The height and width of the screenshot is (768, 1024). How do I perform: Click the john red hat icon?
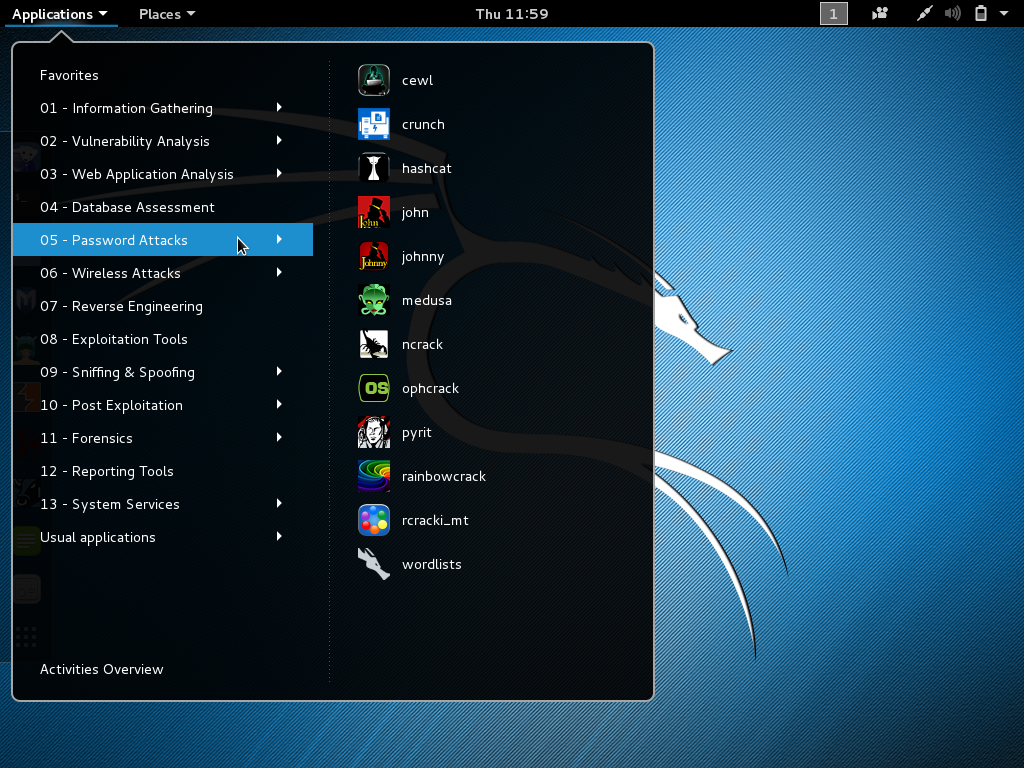pyautogui.click(x=374, y=212)
